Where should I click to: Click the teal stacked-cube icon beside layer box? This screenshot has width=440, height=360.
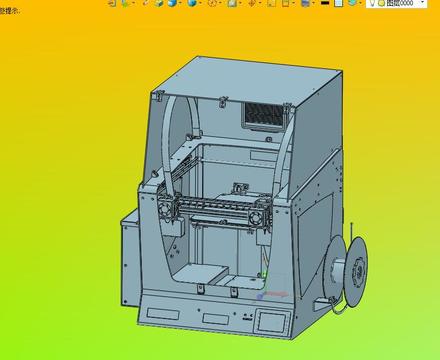[x=352, y=3]
